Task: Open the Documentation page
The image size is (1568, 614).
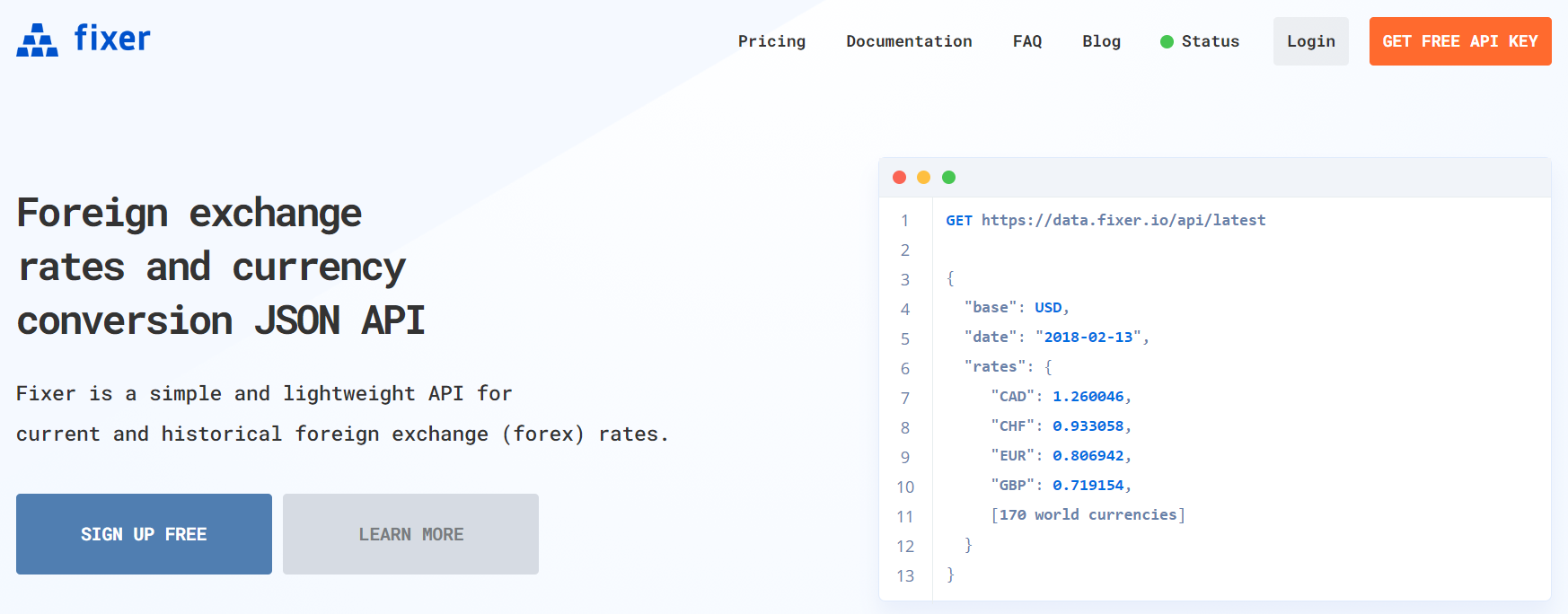Action: click(909, 41)
